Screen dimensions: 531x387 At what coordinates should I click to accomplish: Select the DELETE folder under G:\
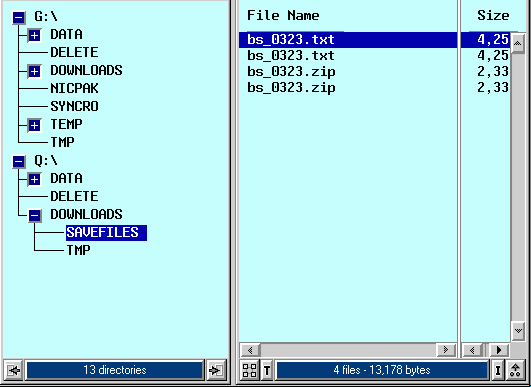75,52
